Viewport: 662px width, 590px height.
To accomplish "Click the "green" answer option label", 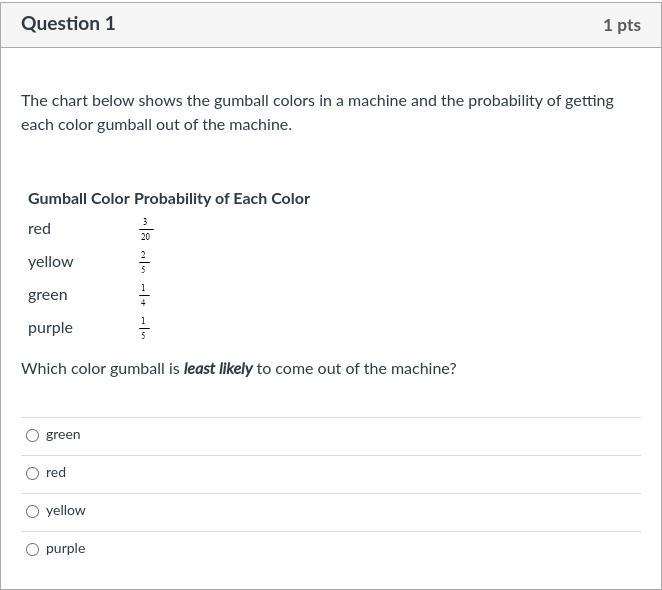I will (x=63, y=435).
